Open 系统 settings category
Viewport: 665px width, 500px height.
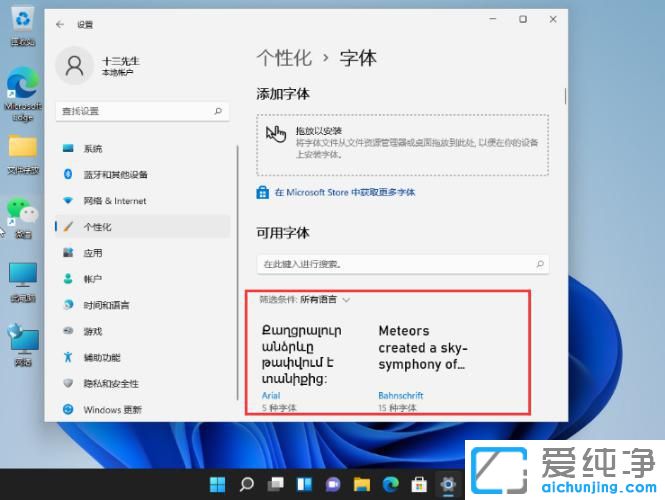tap(142, 148)
